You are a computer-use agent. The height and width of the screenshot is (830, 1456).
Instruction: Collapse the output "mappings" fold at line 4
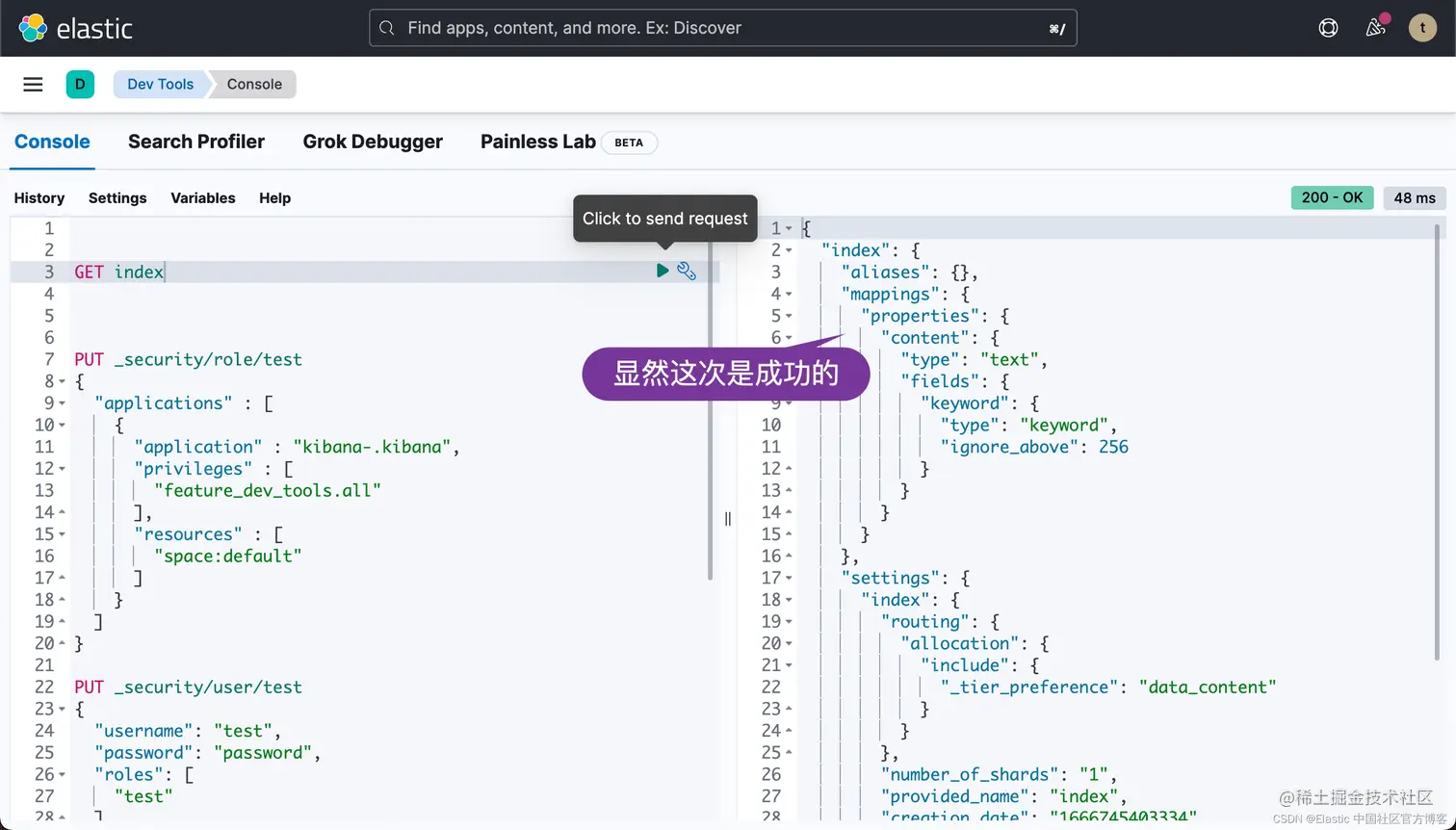pyautogui.click(x=789, y=295)
